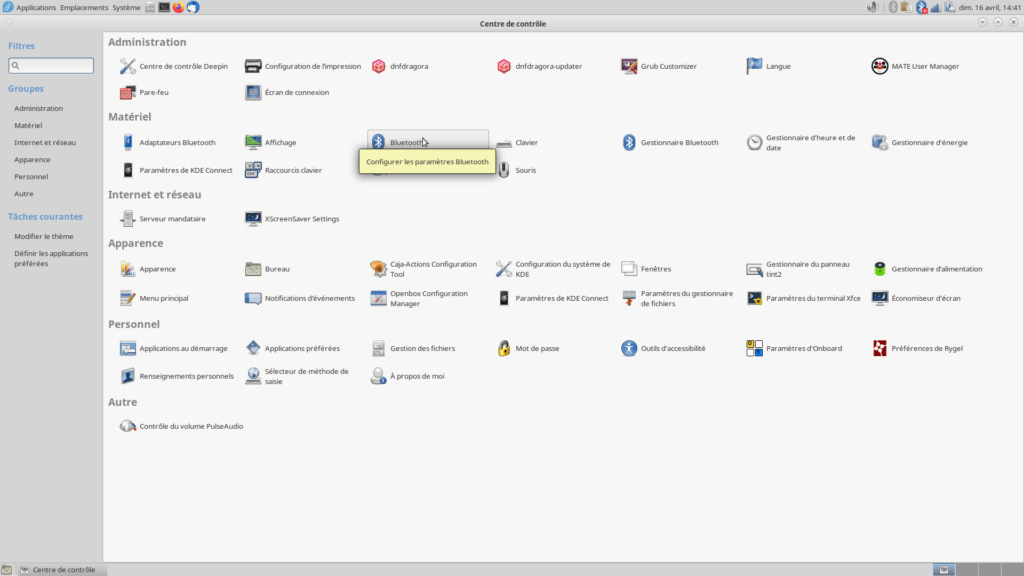Open Paramètres du gestionnaire de fichiers icon

(629, 298)
